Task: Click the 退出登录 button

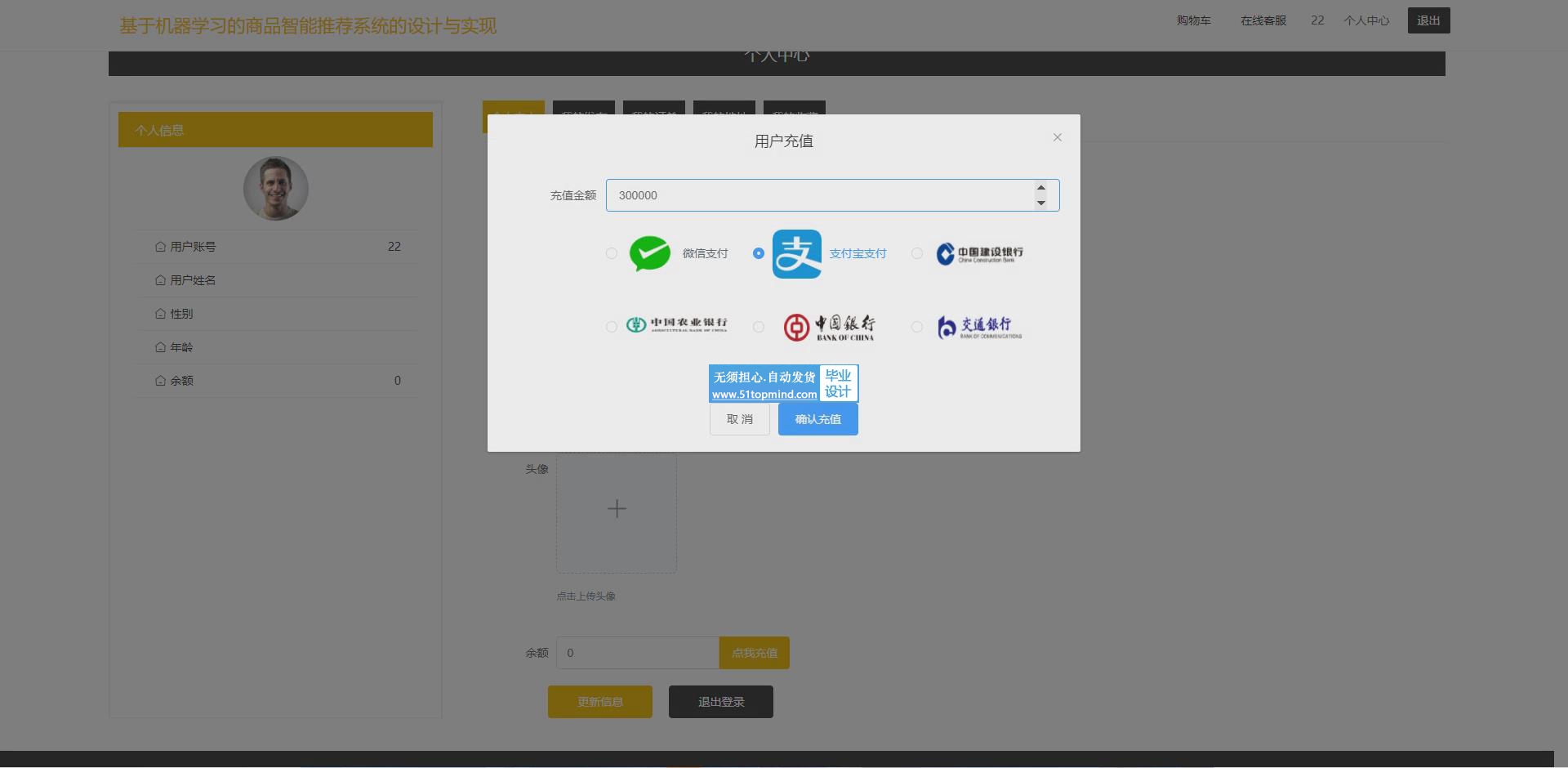Action: pos(721,702)
